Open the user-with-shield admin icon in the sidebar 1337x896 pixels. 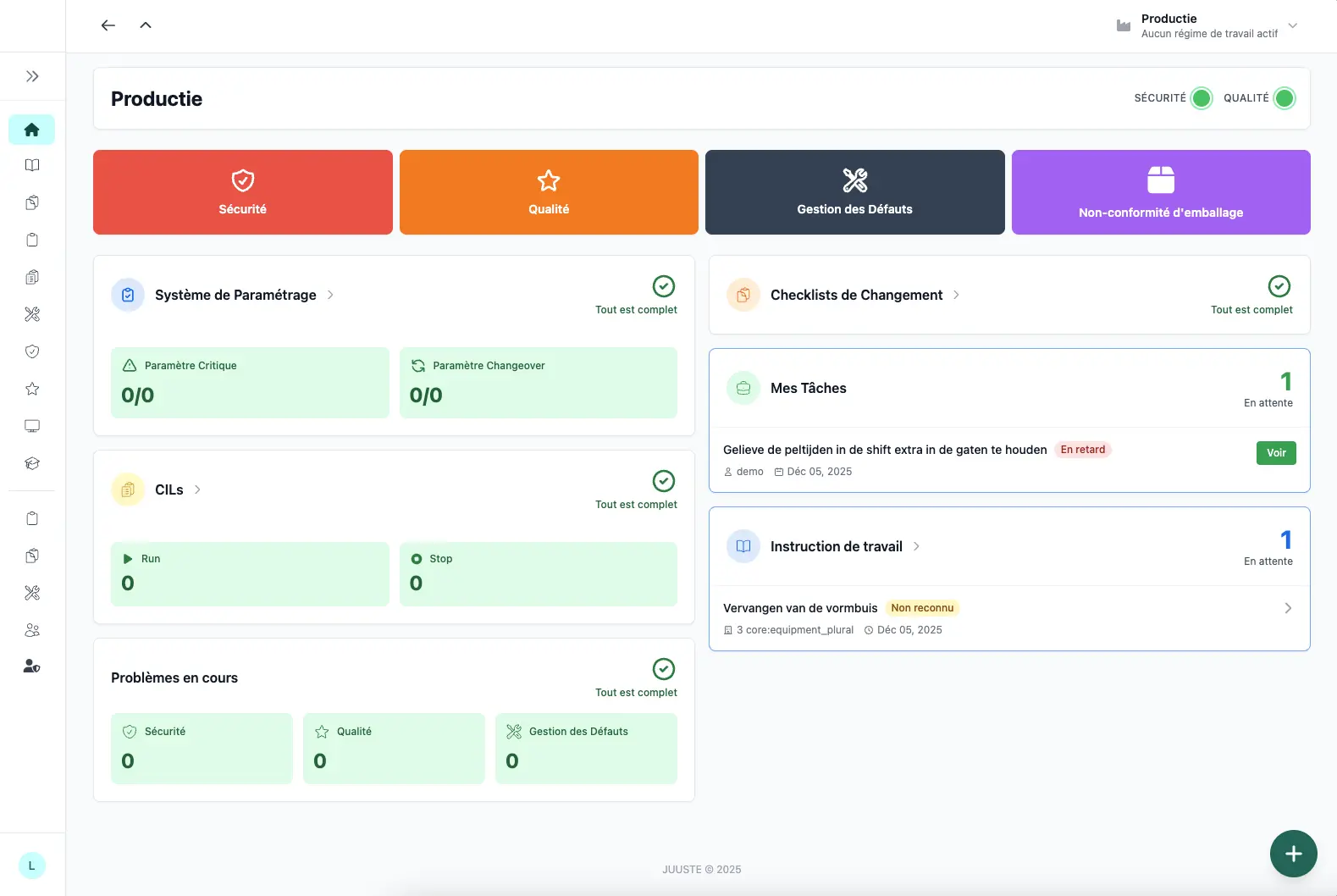click(x=32, y=666)
